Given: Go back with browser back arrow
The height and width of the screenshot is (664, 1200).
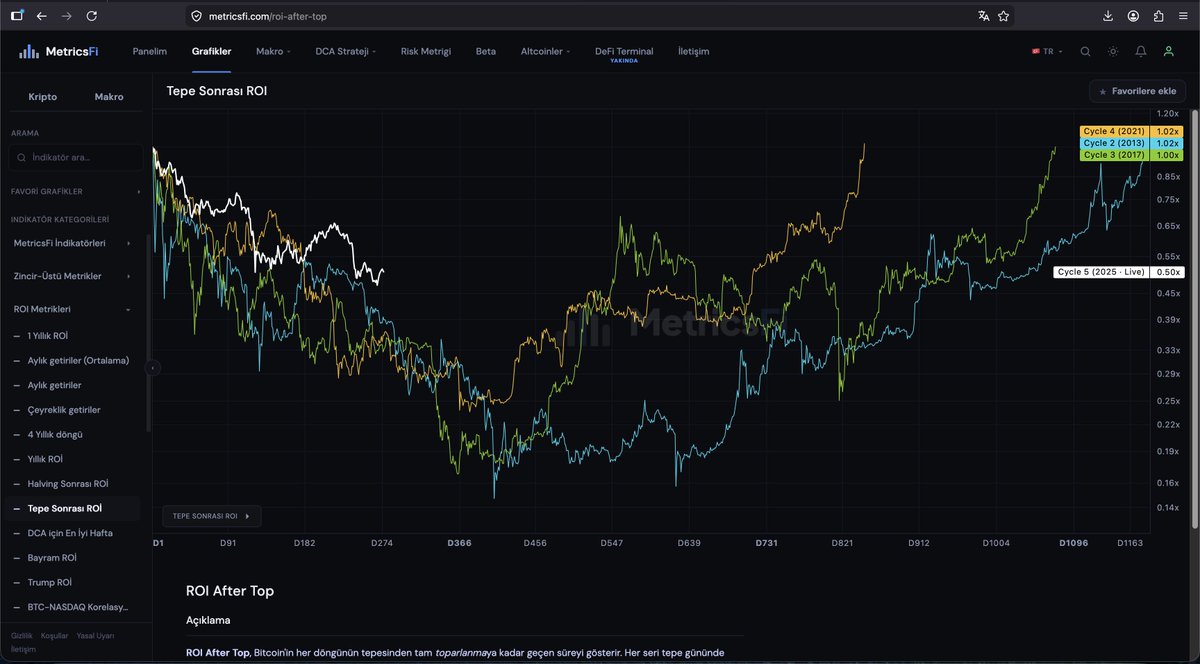Looking at the screenshot, I should [41, 16].
